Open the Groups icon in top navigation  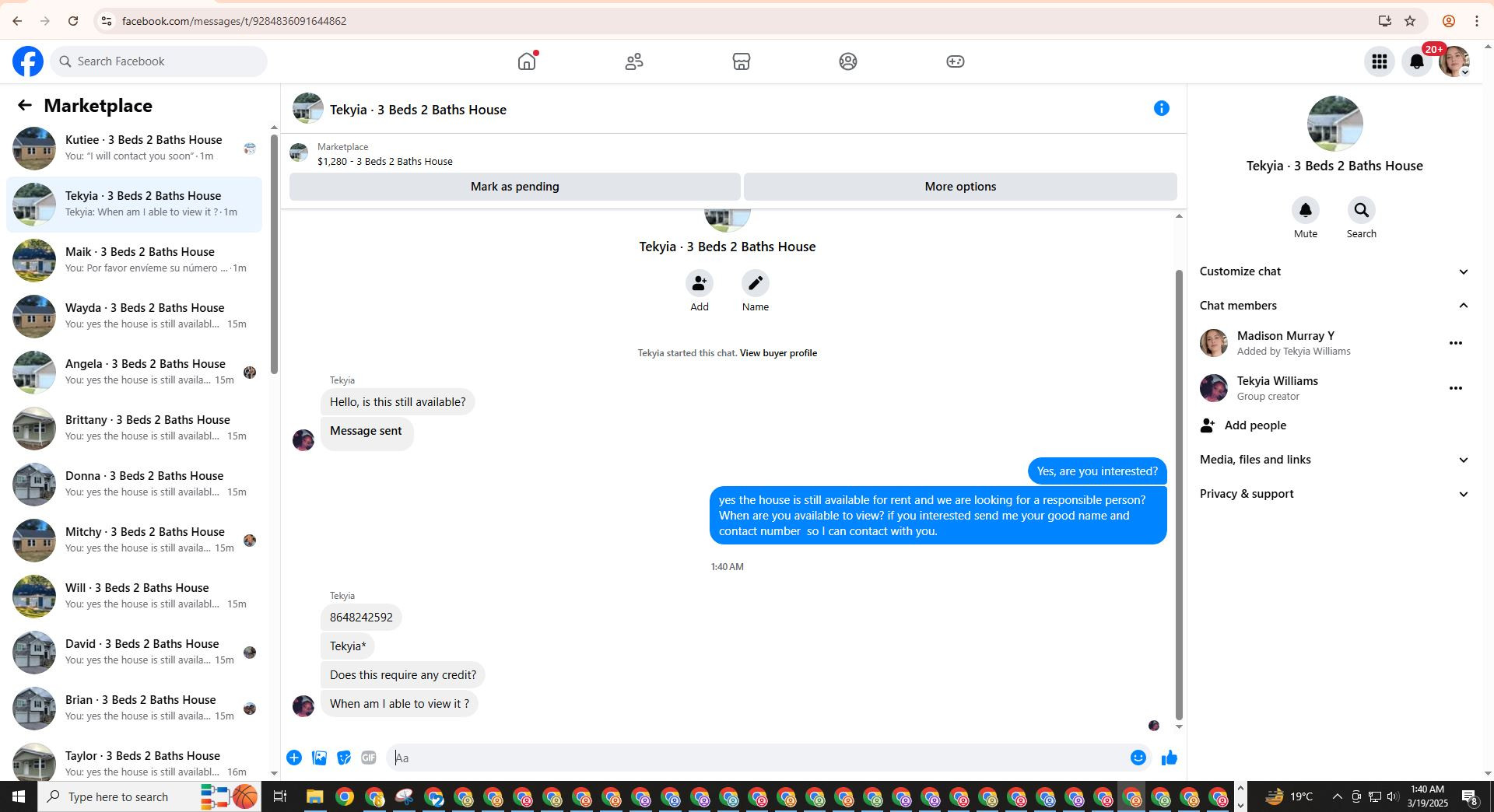pos(848,61)
